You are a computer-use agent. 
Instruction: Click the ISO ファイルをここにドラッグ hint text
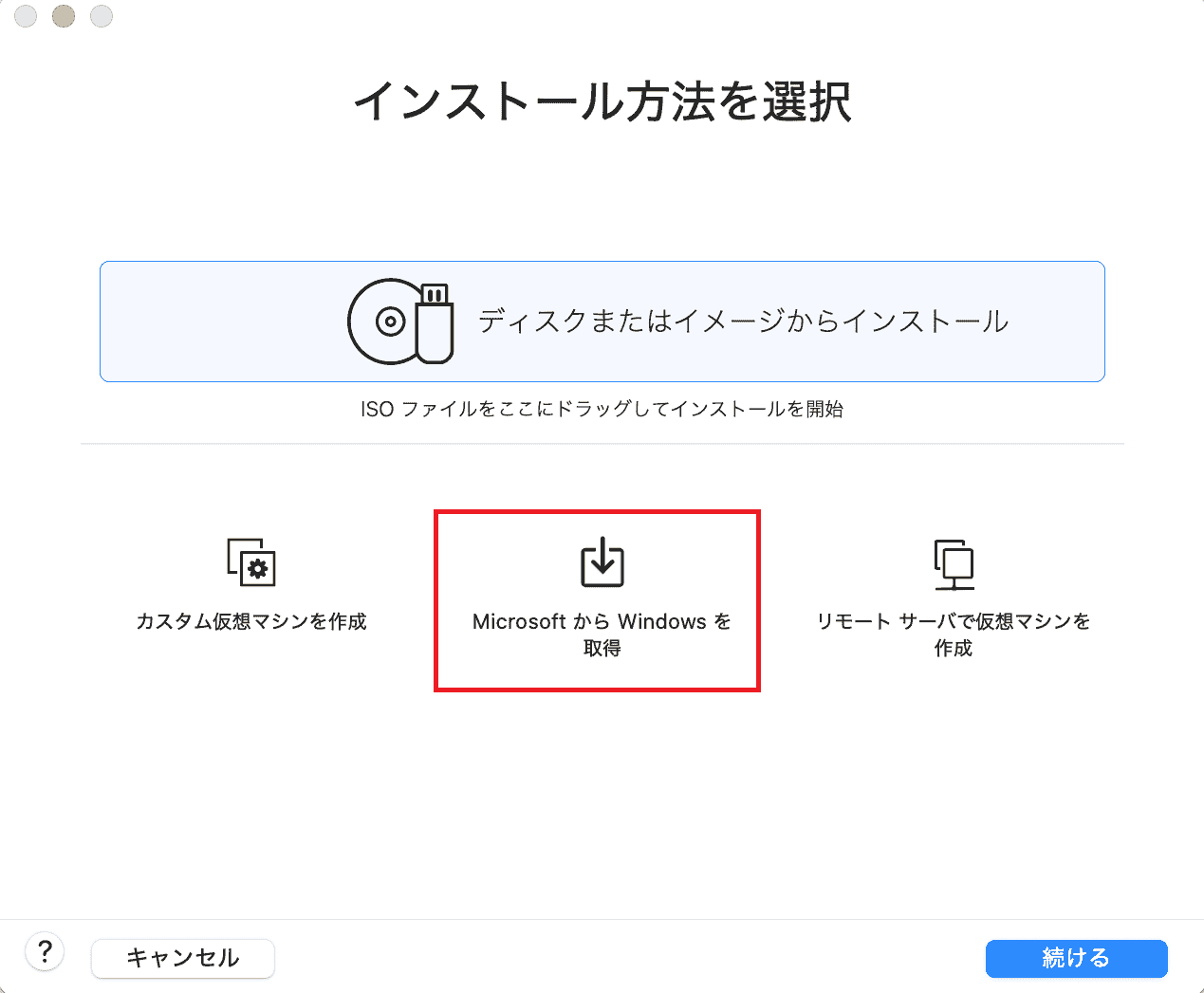point(602,409)
